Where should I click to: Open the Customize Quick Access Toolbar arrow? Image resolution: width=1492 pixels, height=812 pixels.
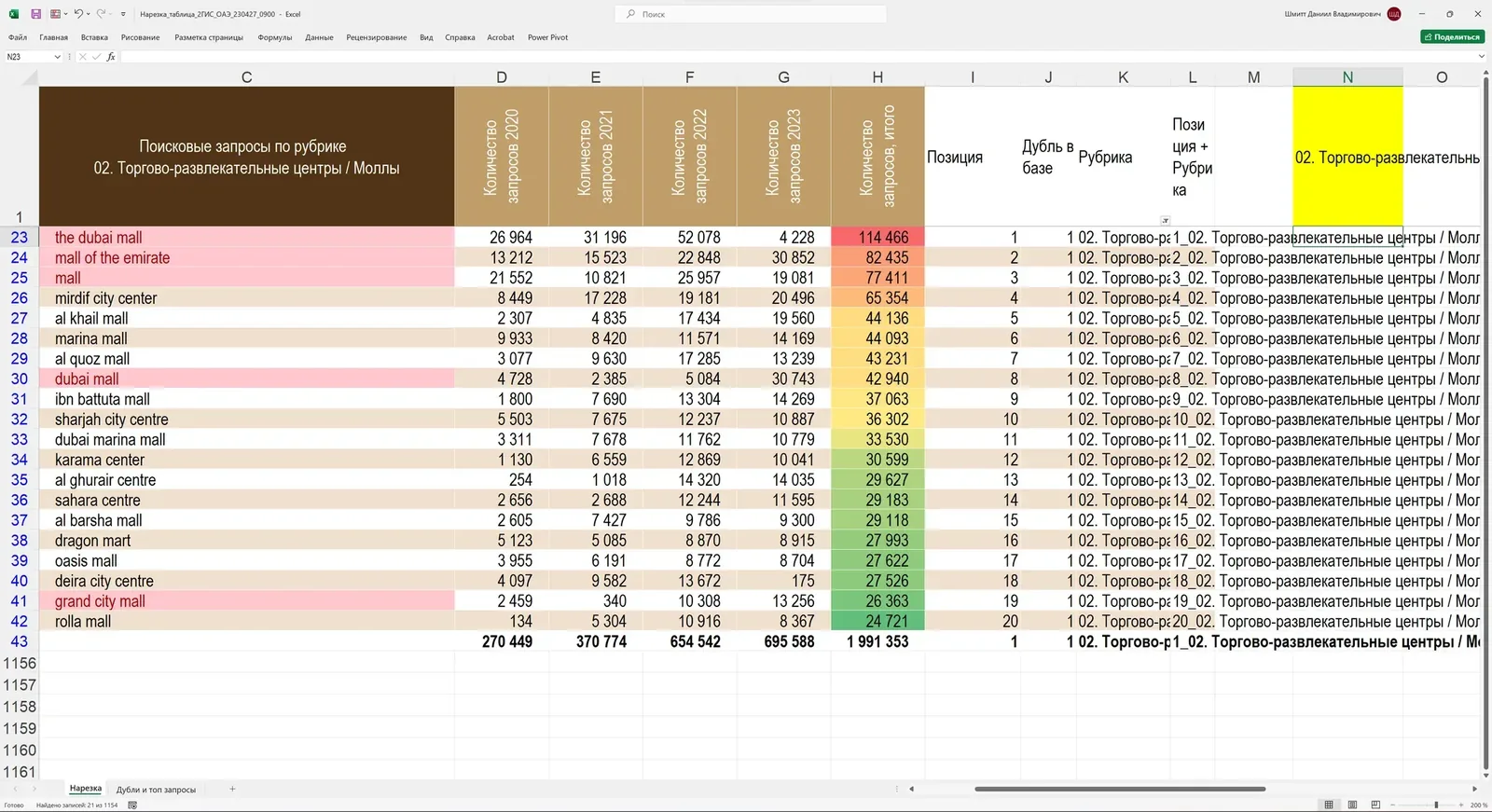(x=123, y=14)
